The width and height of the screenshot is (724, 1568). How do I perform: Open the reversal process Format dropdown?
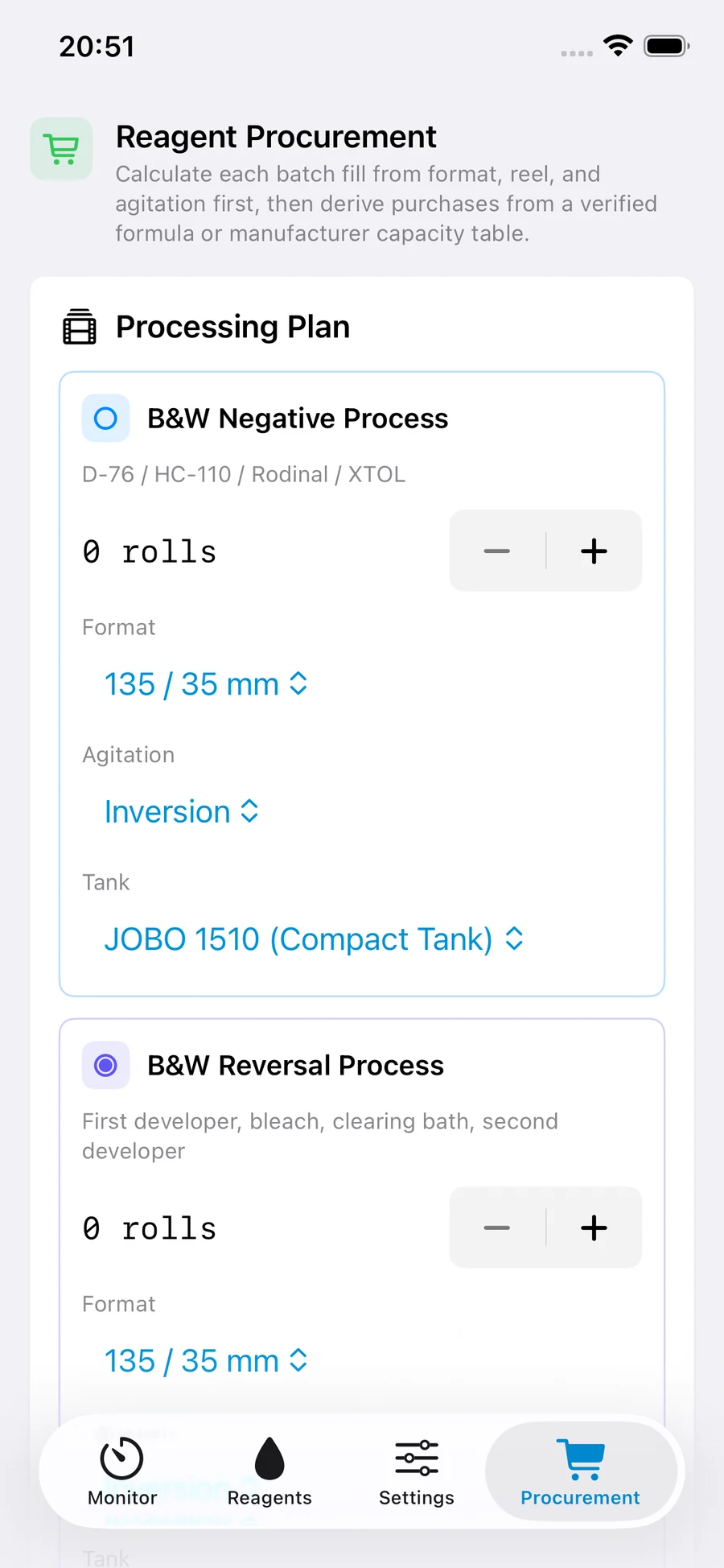point(206,1361)
